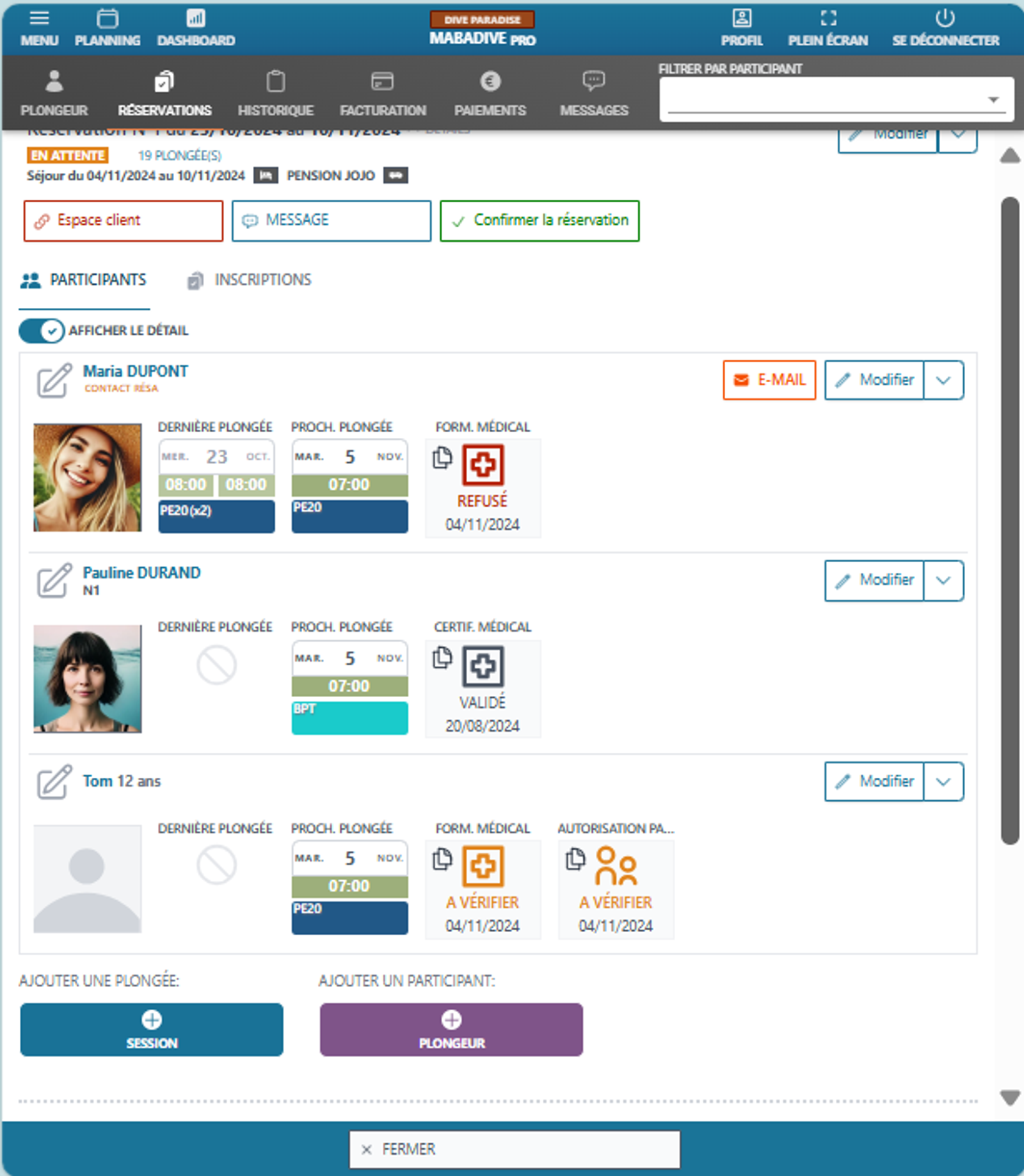Click the accommodation bed icon beside the stay dates
The height and width of the screenshot is (1176, 1024).
(266, 175)
